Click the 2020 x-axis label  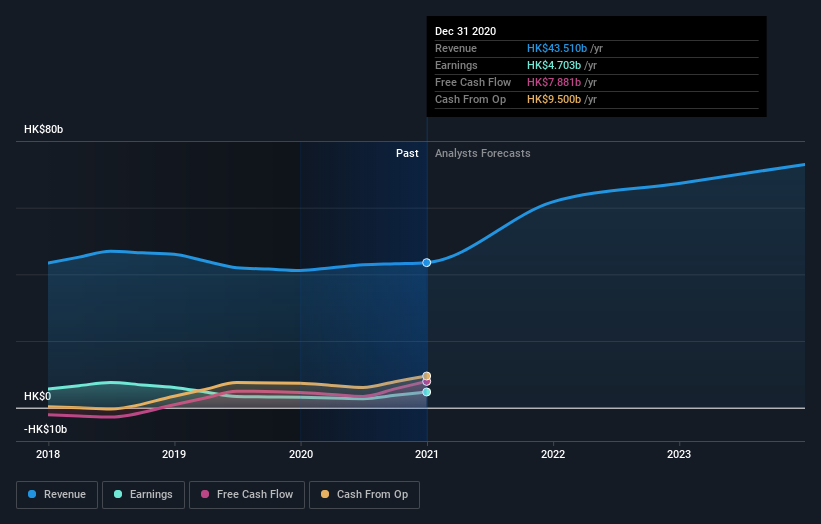point(301,454)
